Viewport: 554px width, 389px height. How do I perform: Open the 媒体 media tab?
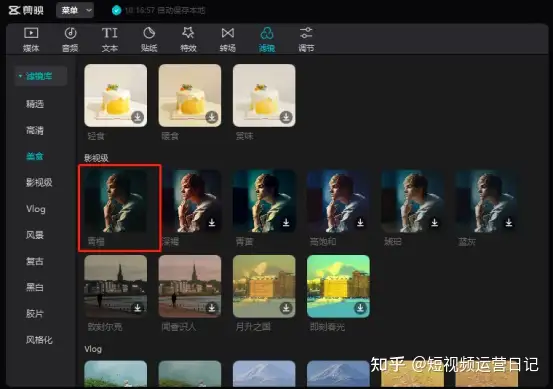(x=31, y=40)
